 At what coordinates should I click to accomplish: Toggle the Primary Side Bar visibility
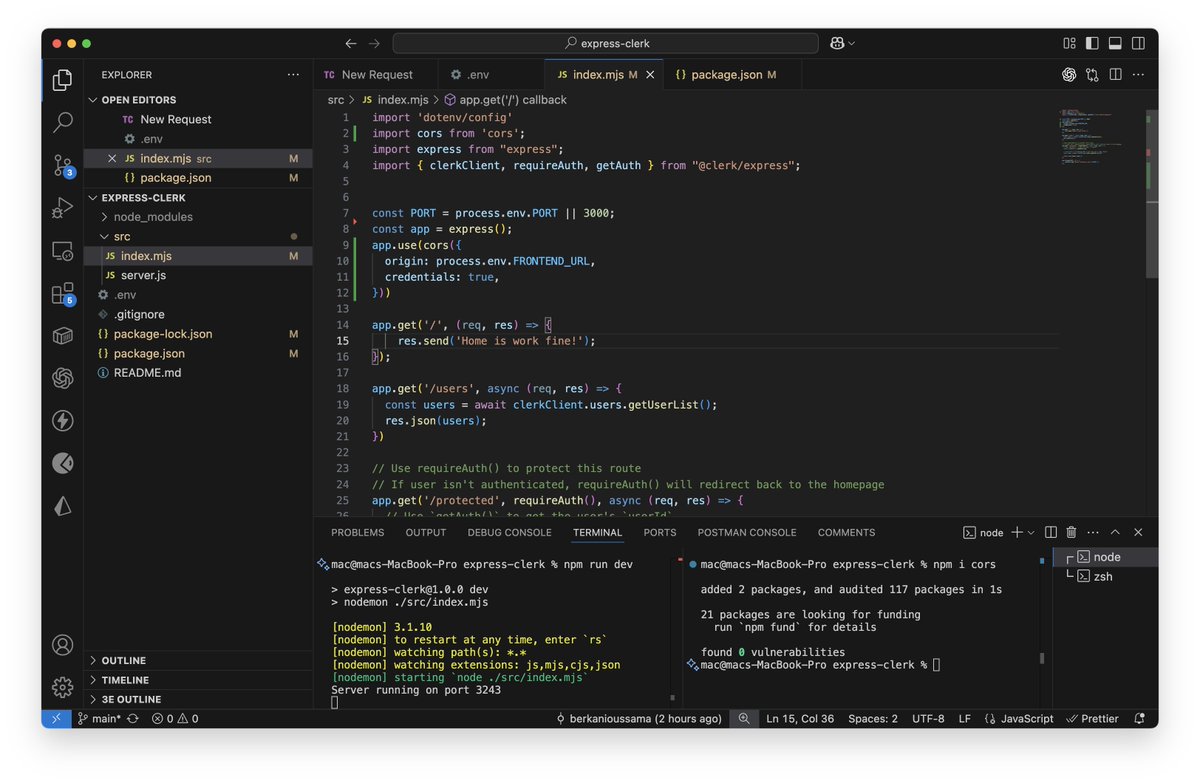(x=1092, y=43)
